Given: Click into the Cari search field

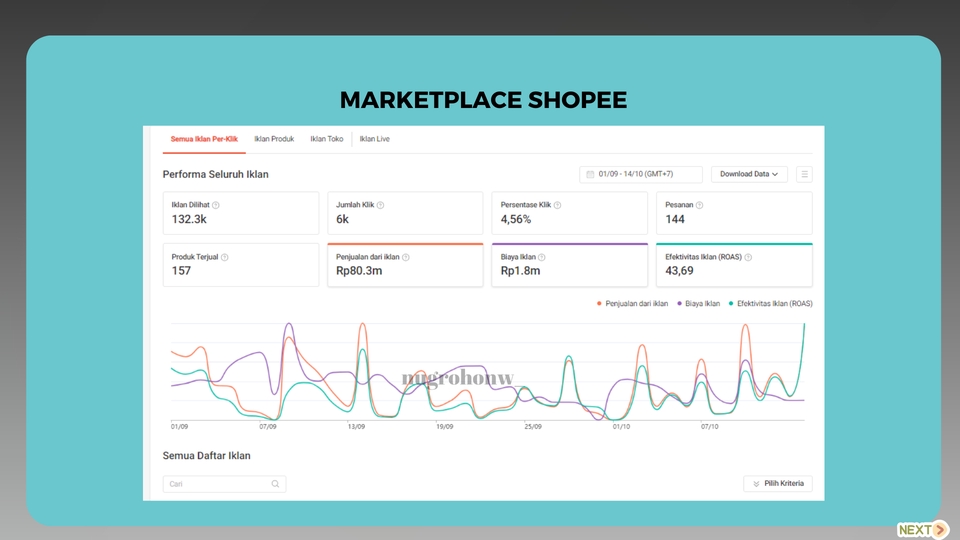Looking at the screenshot, I should tap(215, 484).
